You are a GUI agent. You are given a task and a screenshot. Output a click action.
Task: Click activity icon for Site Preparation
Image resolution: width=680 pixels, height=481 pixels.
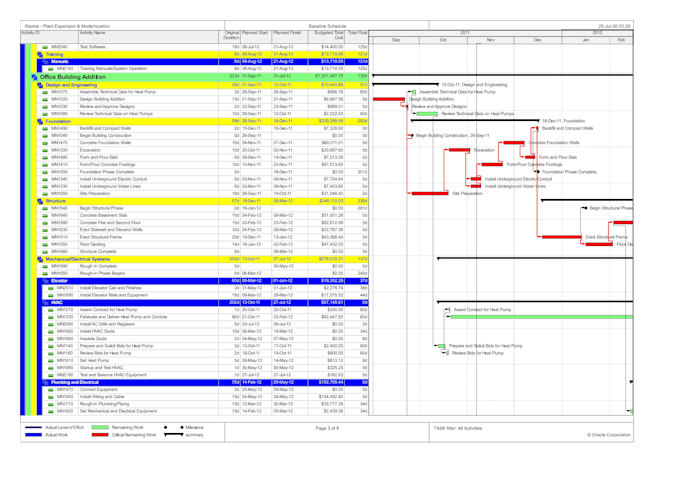45,193
